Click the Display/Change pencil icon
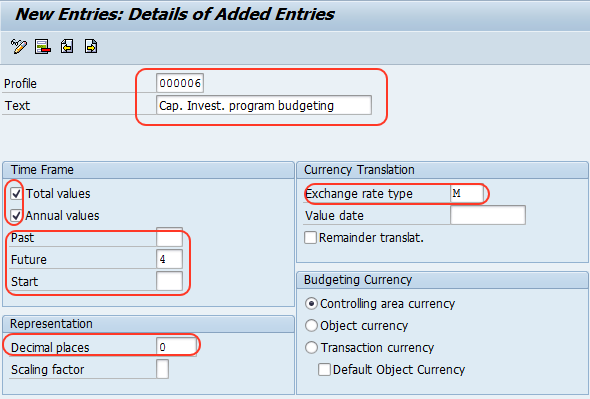This screenshot has width=590, height=399. coord(18,47)
